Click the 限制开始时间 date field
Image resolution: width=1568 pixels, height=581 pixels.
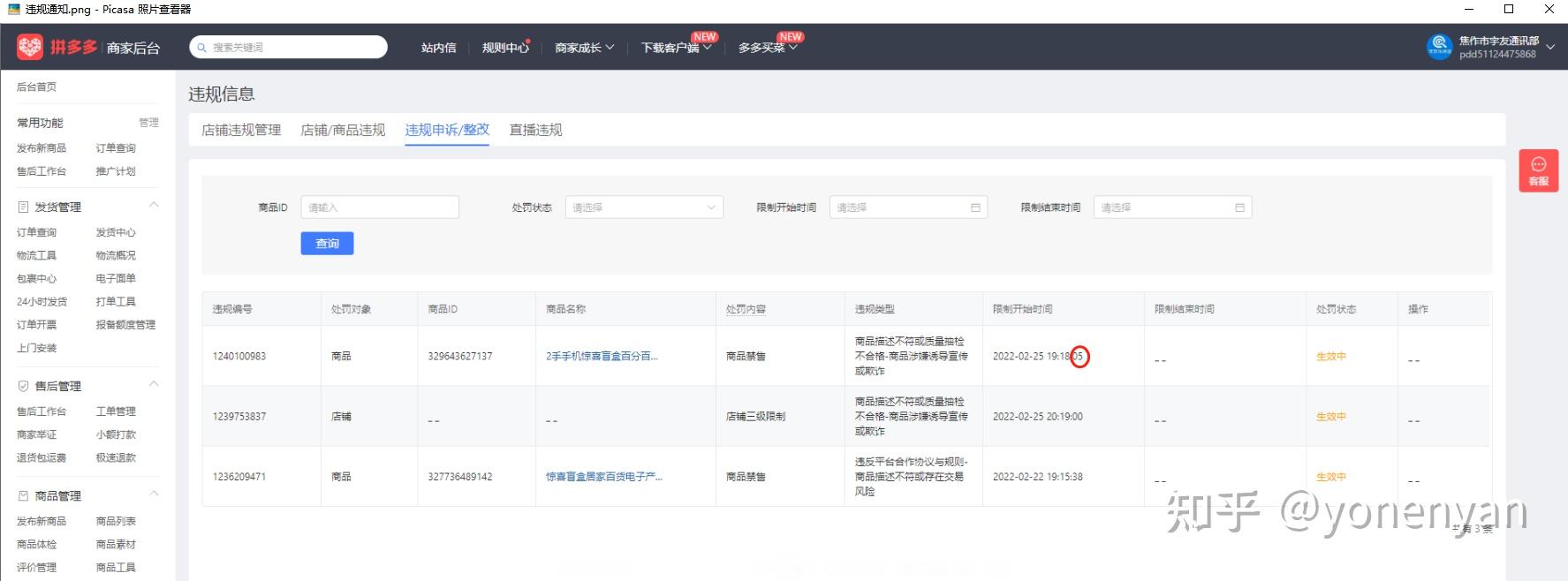[908, 207]
